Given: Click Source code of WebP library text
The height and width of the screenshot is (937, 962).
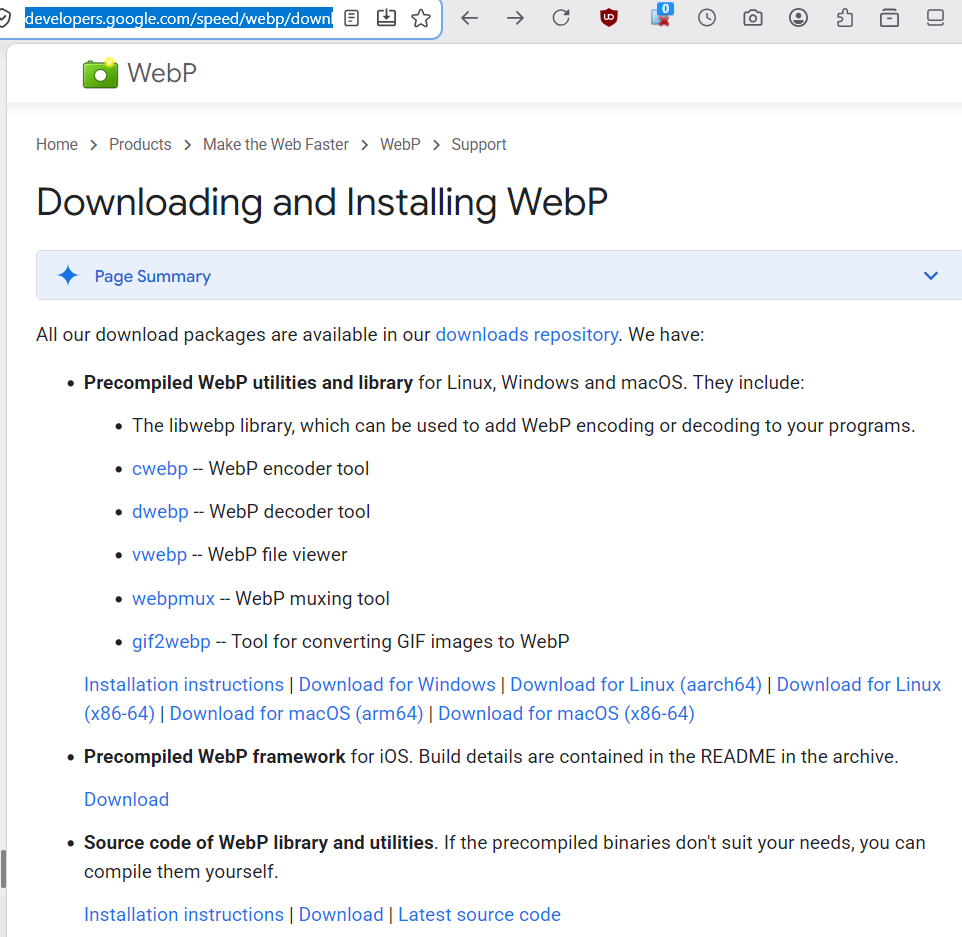Looking at the screenshot, I should click(x=259, y=843).
